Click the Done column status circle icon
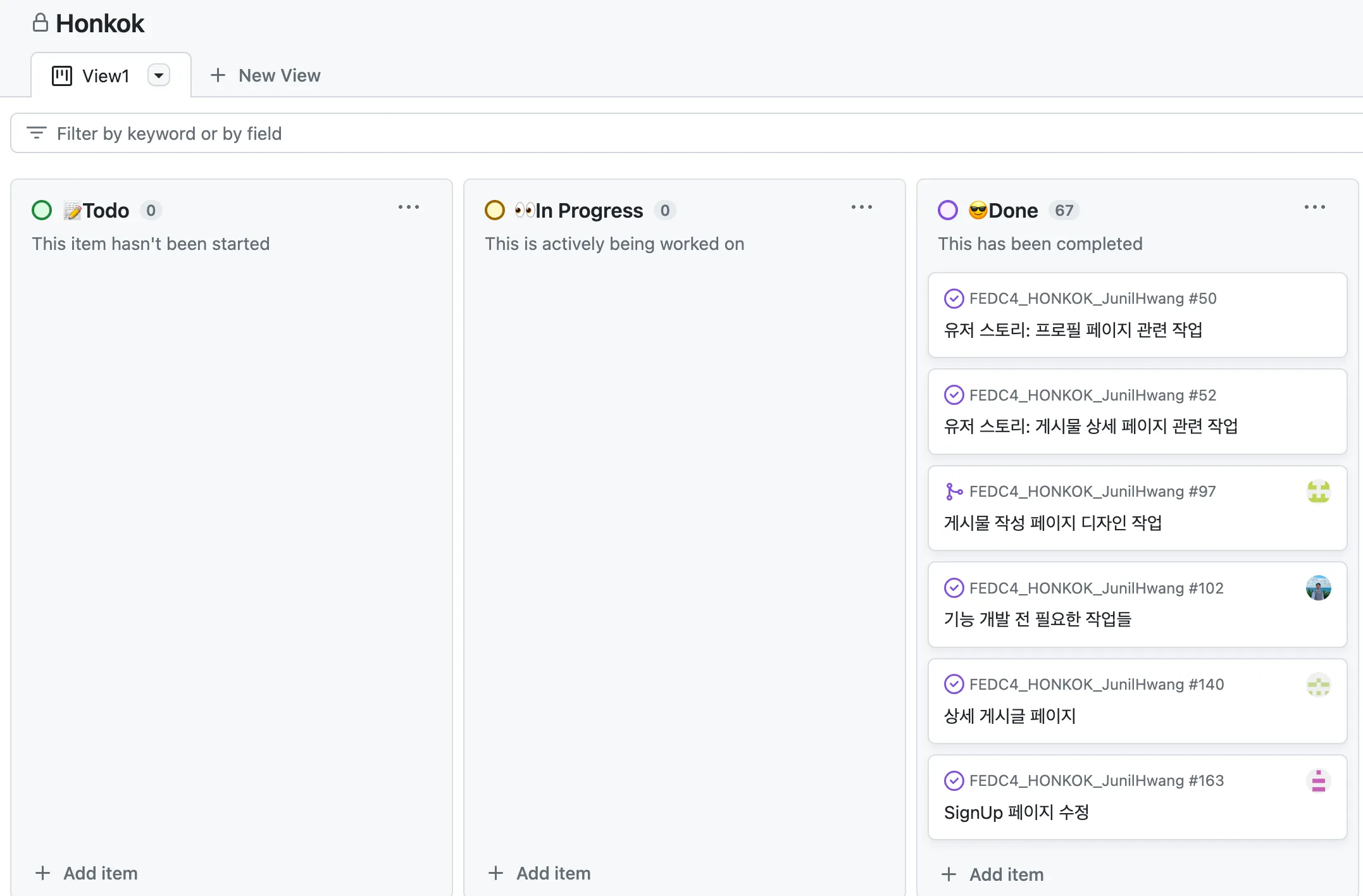The height and width of the screenshot is (896, 1363). click(947, 209)
